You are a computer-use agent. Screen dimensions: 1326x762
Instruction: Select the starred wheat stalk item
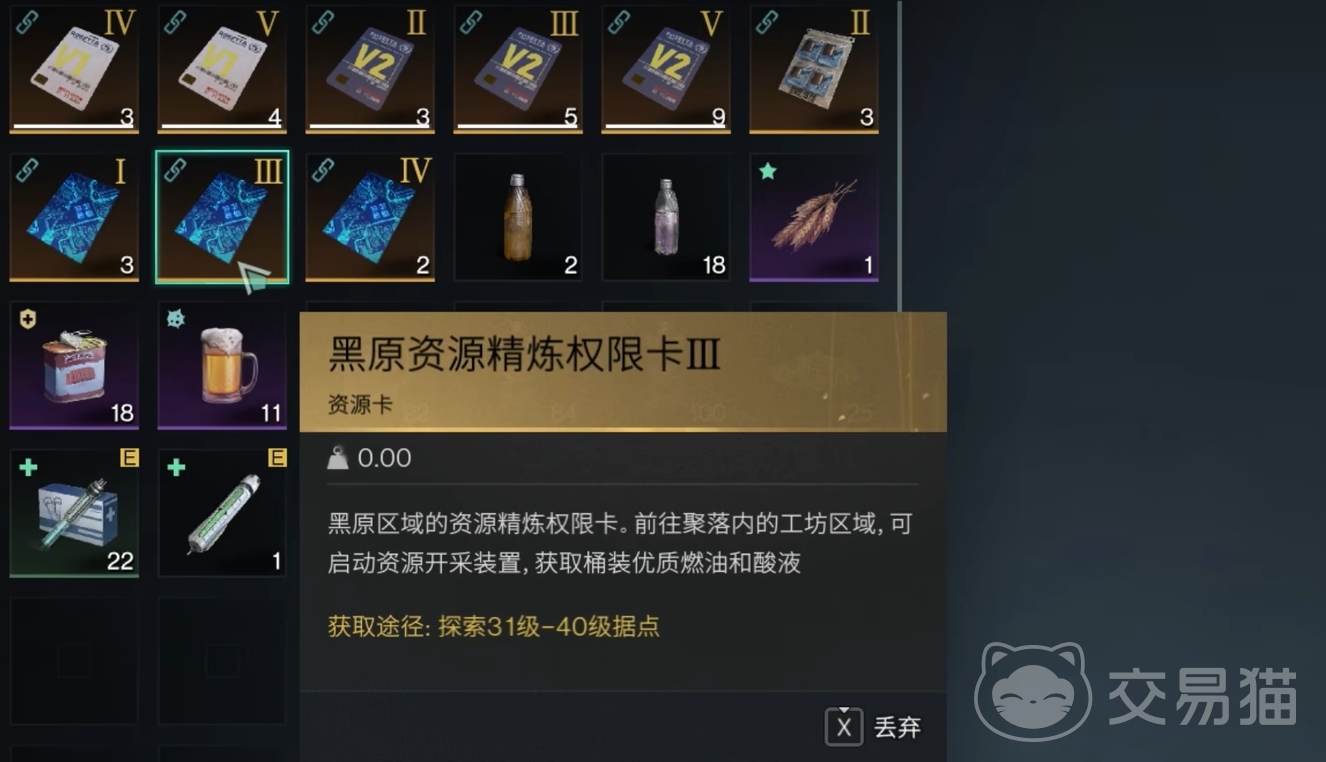coord(814,217)
